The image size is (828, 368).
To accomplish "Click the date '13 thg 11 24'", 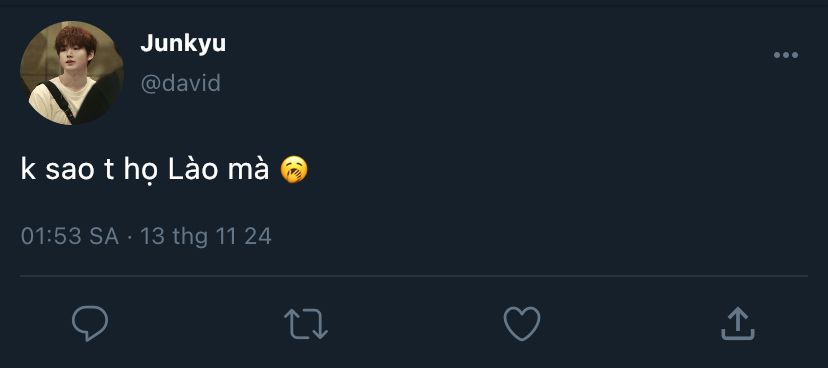I will pyautogui.click(x=205, y=237).
